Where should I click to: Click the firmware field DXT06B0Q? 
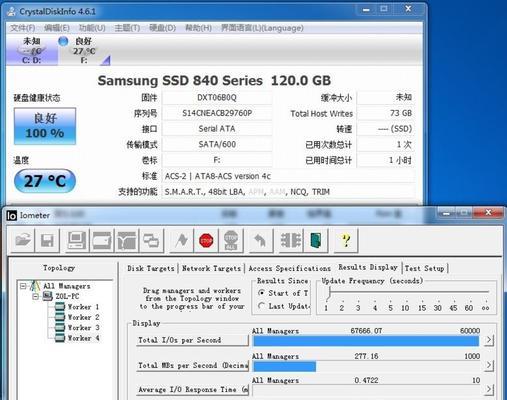(x=217, y=98)
